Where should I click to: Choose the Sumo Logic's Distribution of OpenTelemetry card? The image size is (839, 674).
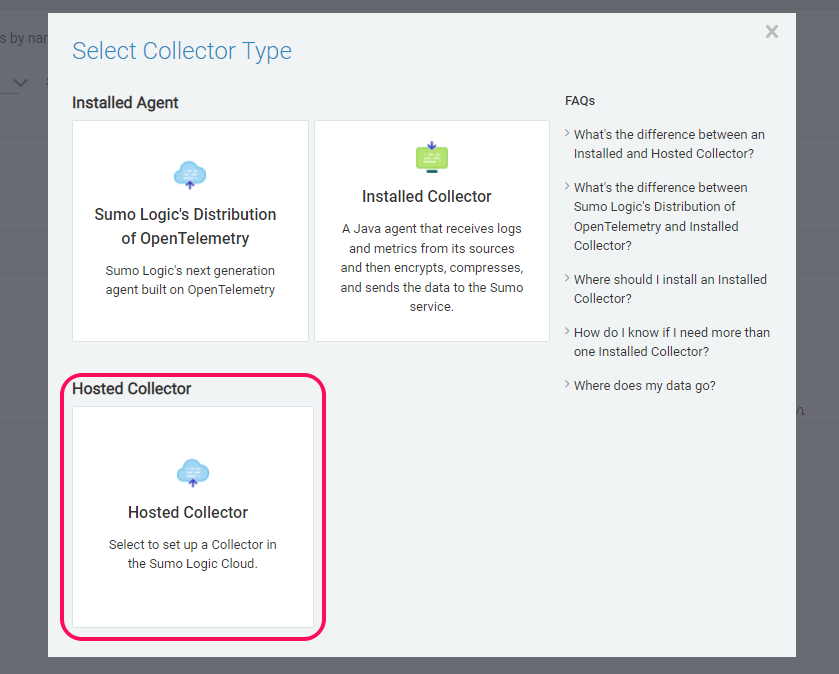click(x=190, y=231)
